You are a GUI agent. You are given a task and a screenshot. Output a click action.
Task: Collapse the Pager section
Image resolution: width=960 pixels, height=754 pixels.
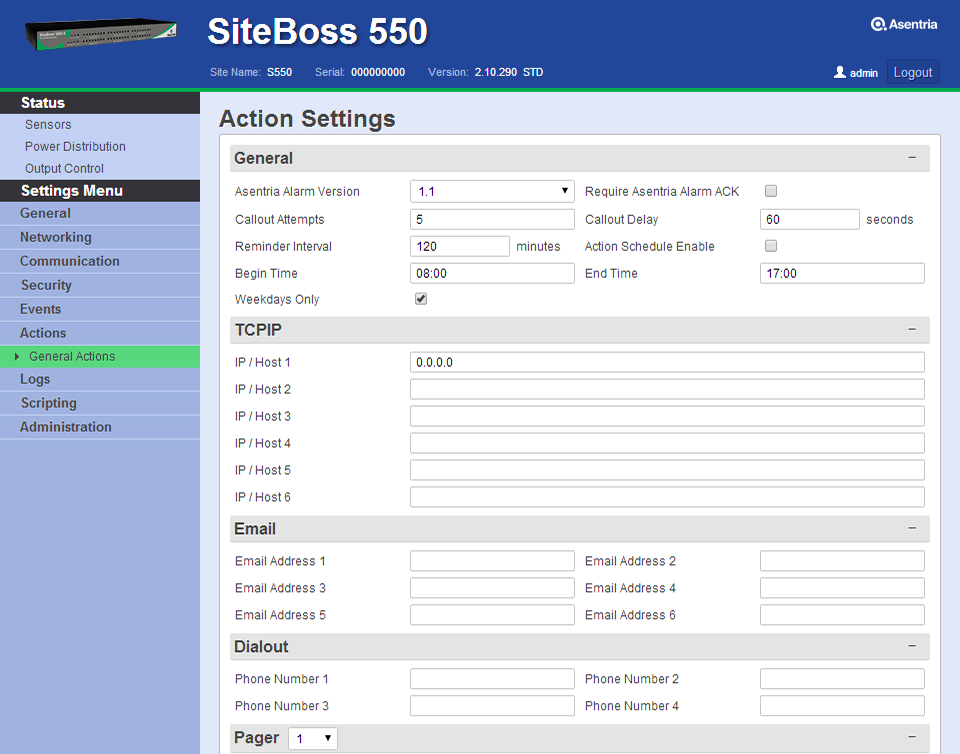click(912, 737)
